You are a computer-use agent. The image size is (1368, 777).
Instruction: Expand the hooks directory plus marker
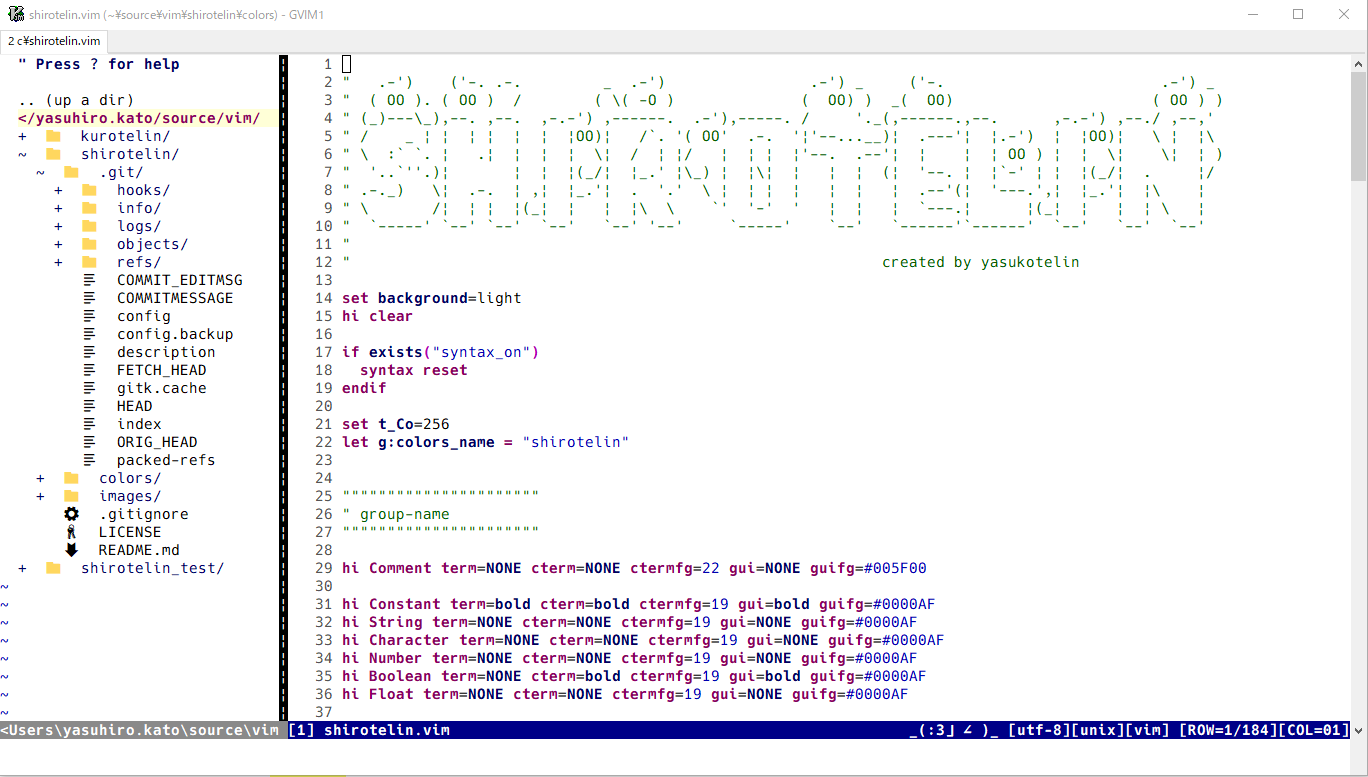[58, 190]
